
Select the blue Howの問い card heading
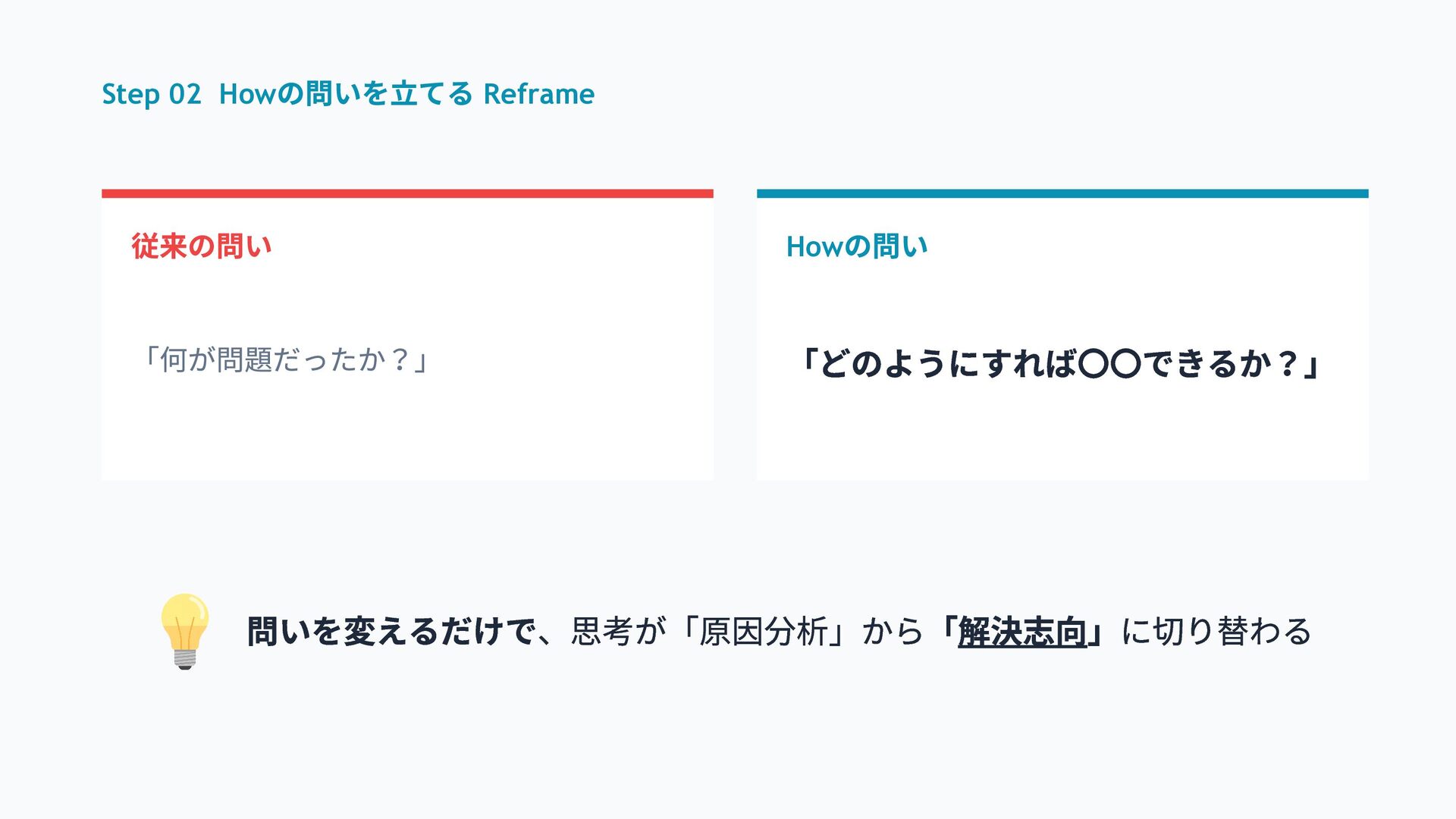[x=856, y=246]
